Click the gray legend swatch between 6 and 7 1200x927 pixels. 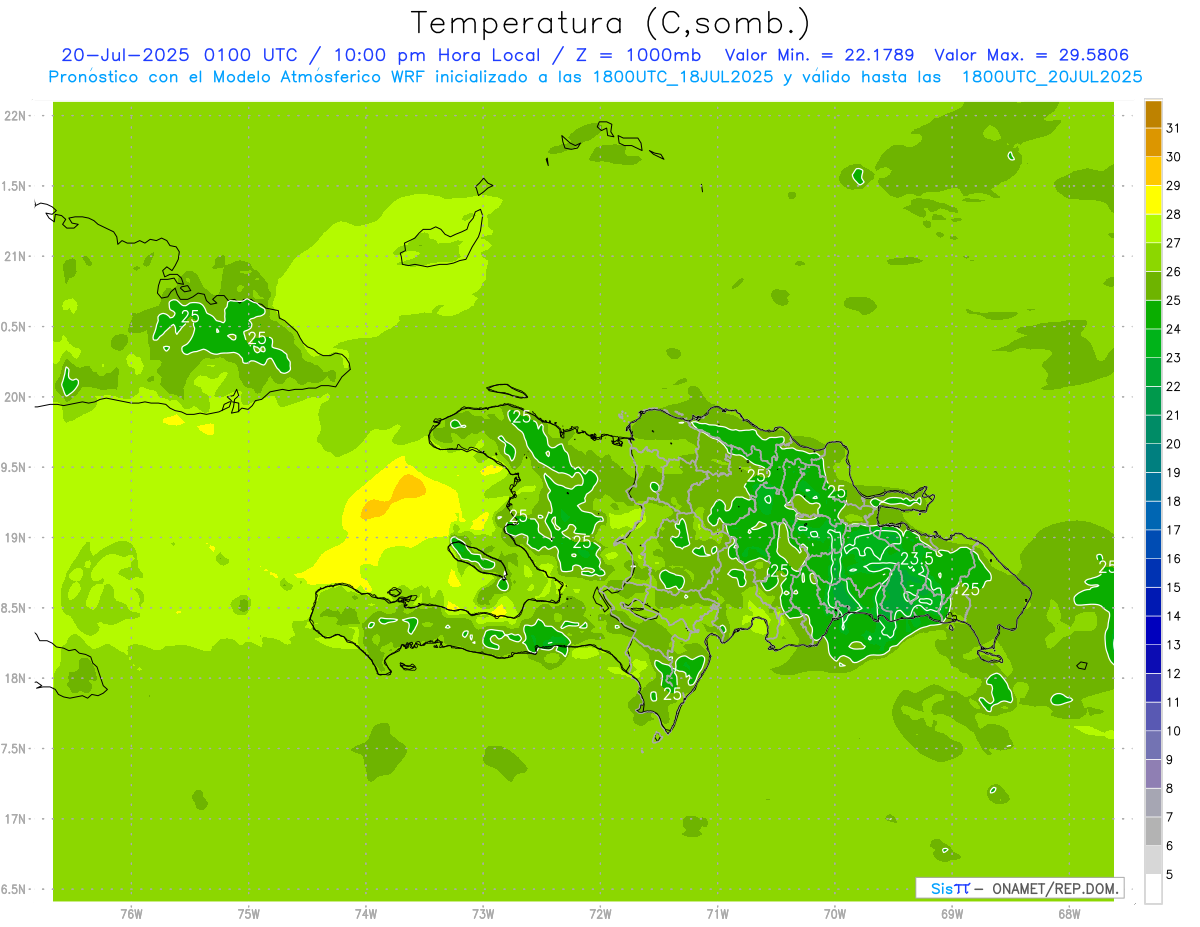point(1153,832)
